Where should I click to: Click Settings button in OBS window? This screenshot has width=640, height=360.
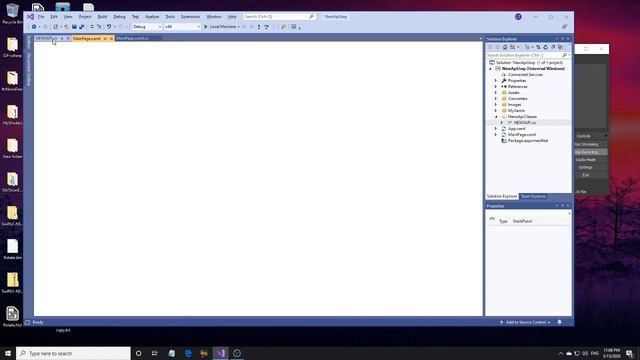(x=591, y=167)
